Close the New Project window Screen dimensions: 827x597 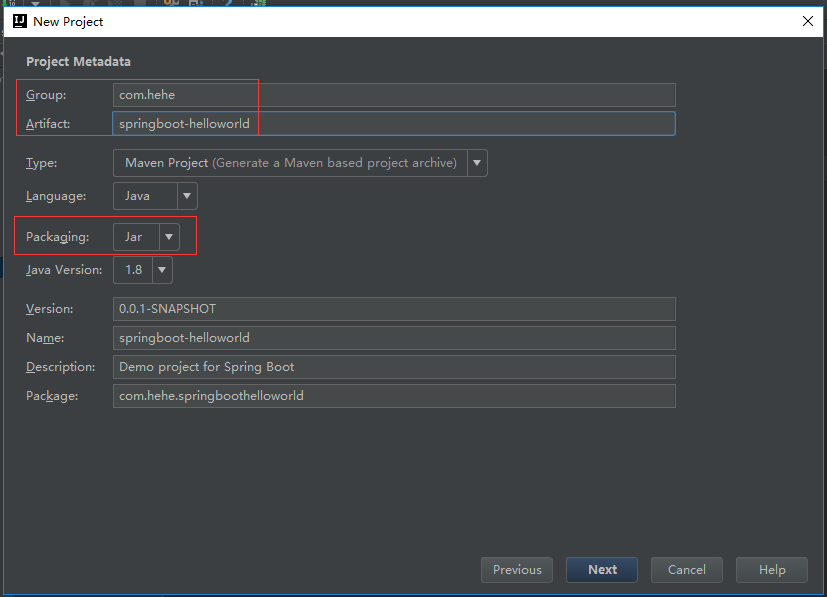coord(807,21)
